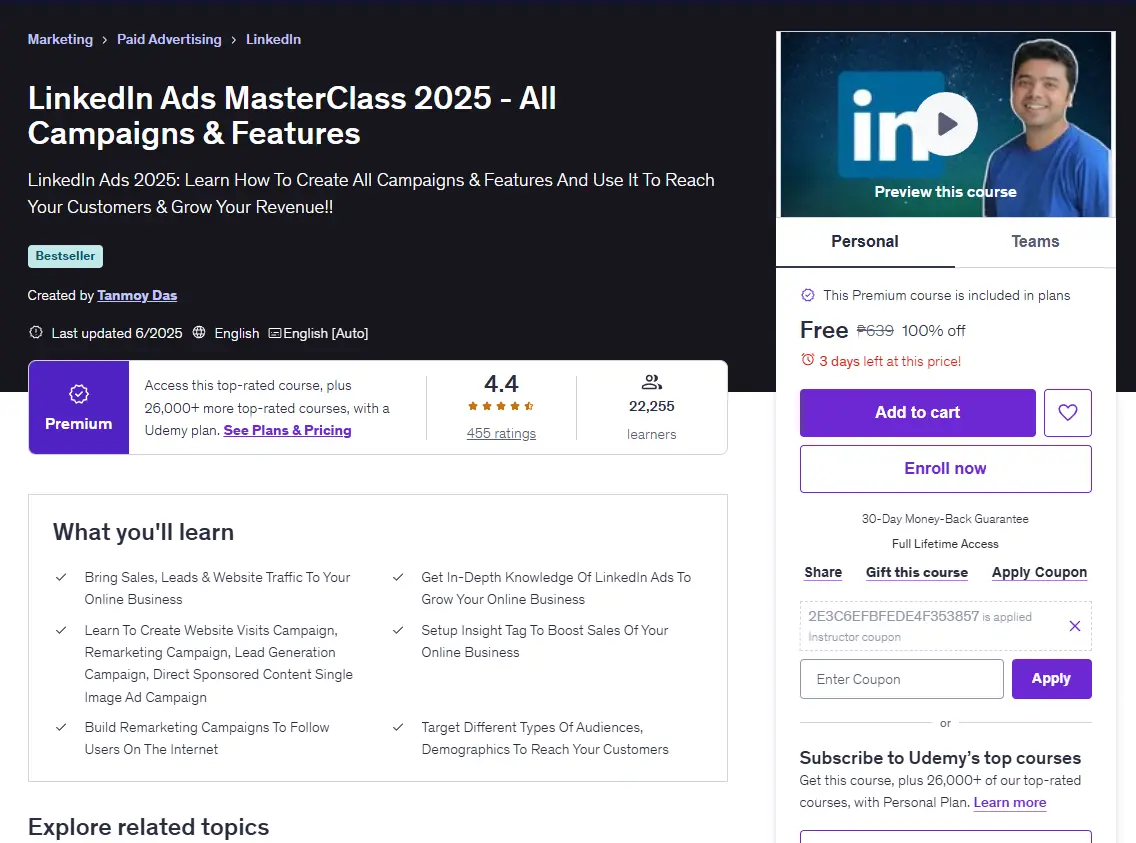1136x843 pixels.
Task: Click the learners people icon
Action: tap(651, 382)
